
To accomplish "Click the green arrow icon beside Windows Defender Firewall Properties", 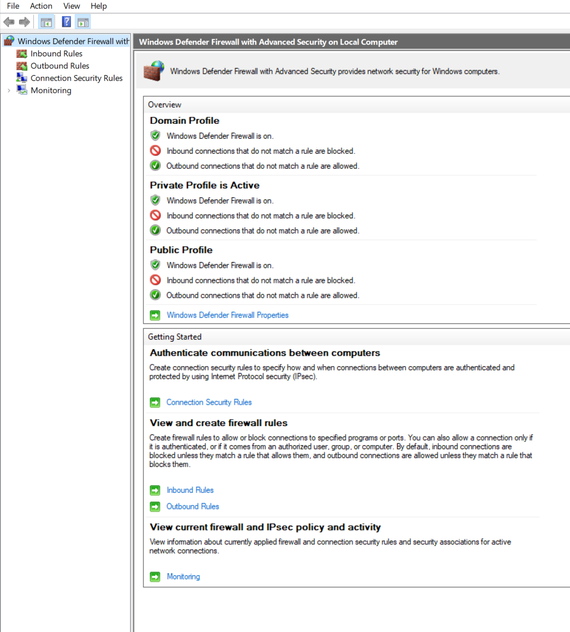I will tap(155, 315).
